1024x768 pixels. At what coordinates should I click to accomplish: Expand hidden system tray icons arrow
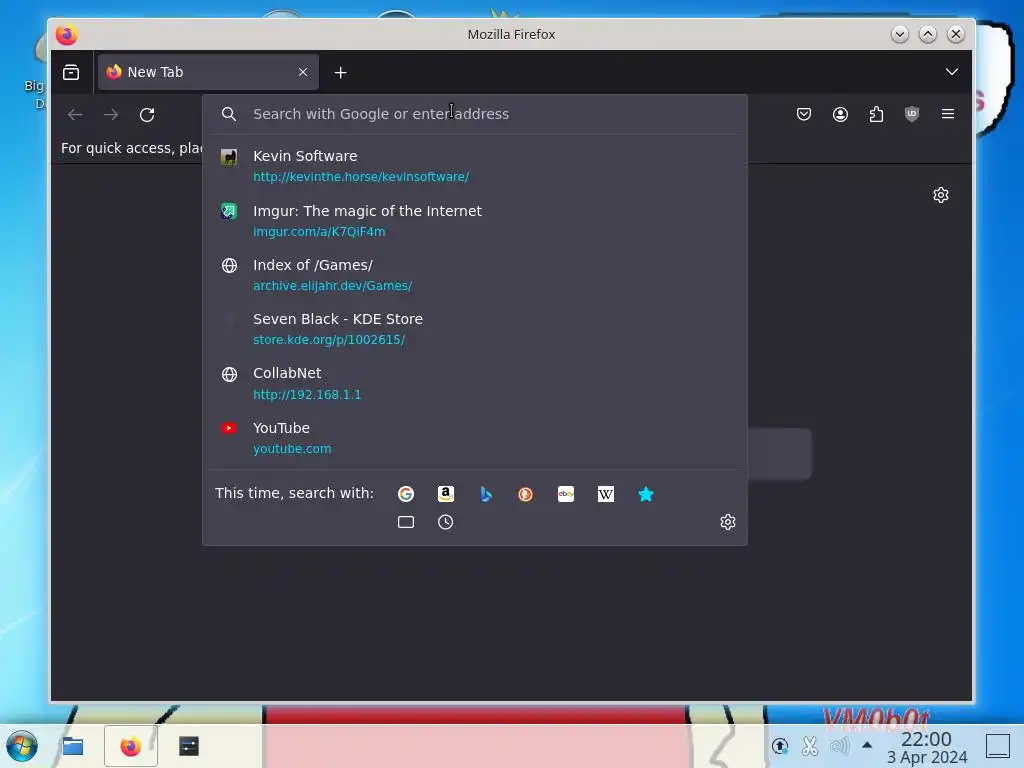point(867,744)
